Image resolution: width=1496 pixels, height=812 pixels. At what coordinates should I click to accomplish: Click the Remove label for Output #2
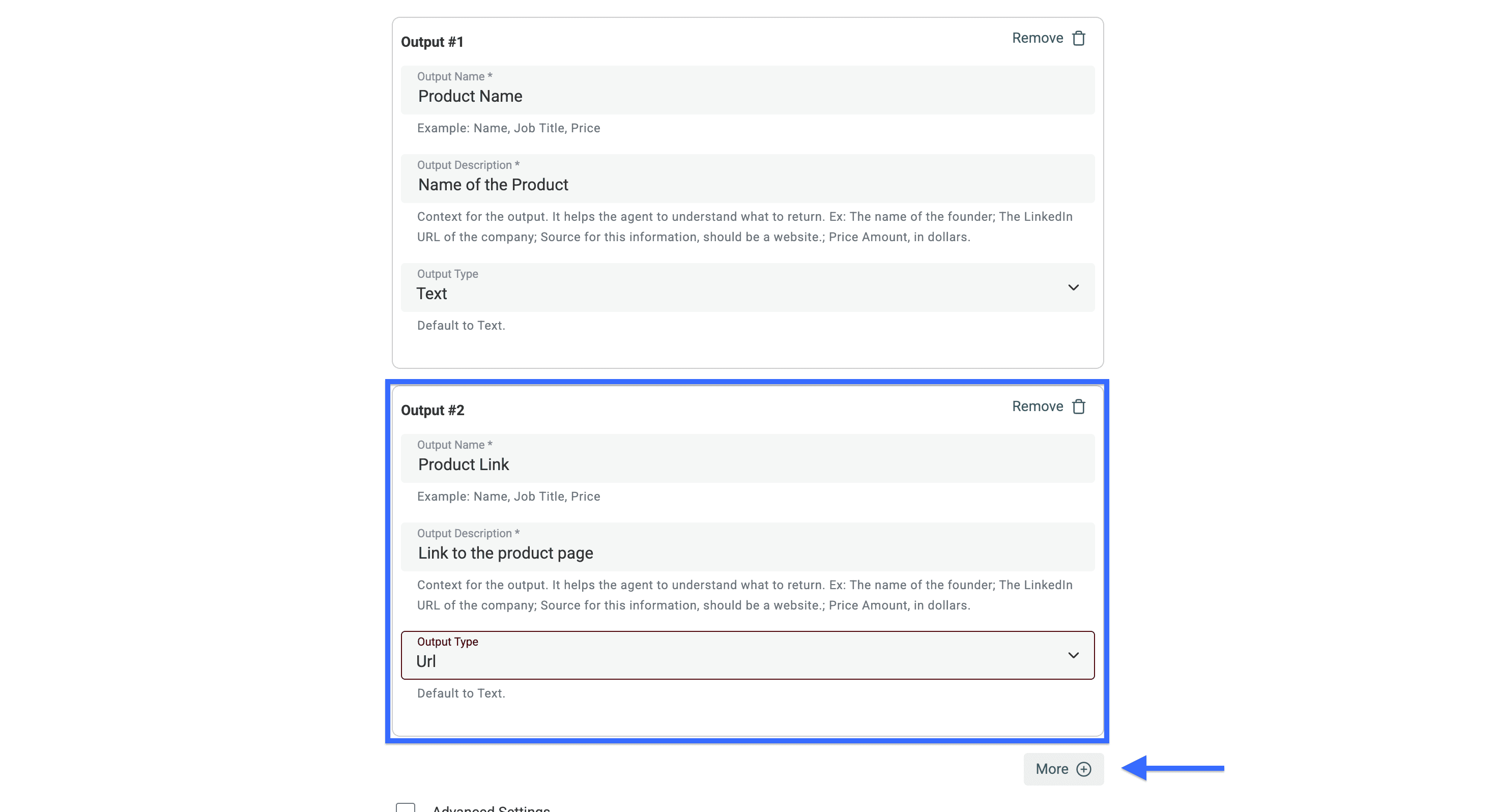click(1037, 406)
